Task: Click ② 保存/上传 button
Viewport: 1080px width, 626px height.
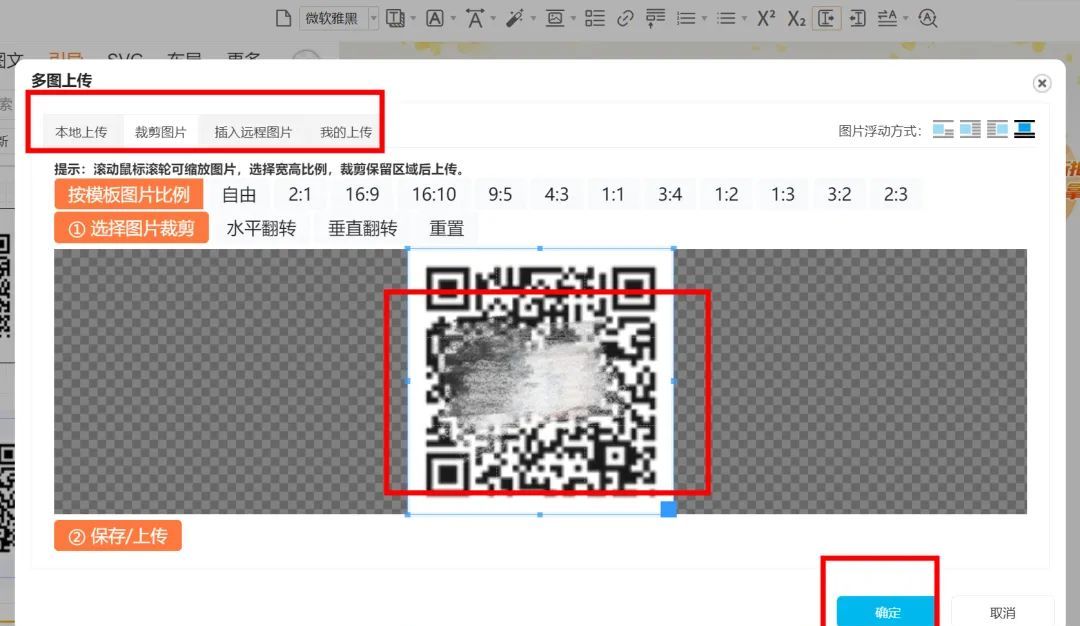Action: (x=118, y=535)
